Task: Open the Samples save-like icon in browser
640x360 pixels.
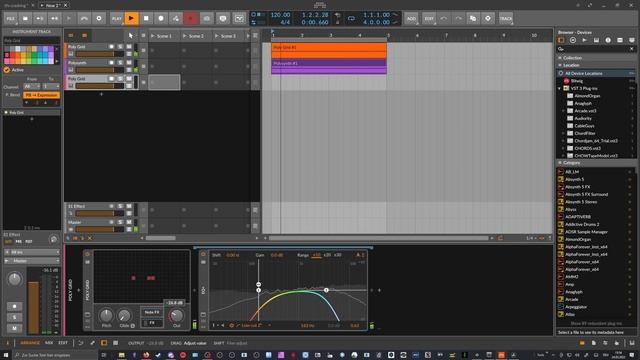Action: [596, 40]
